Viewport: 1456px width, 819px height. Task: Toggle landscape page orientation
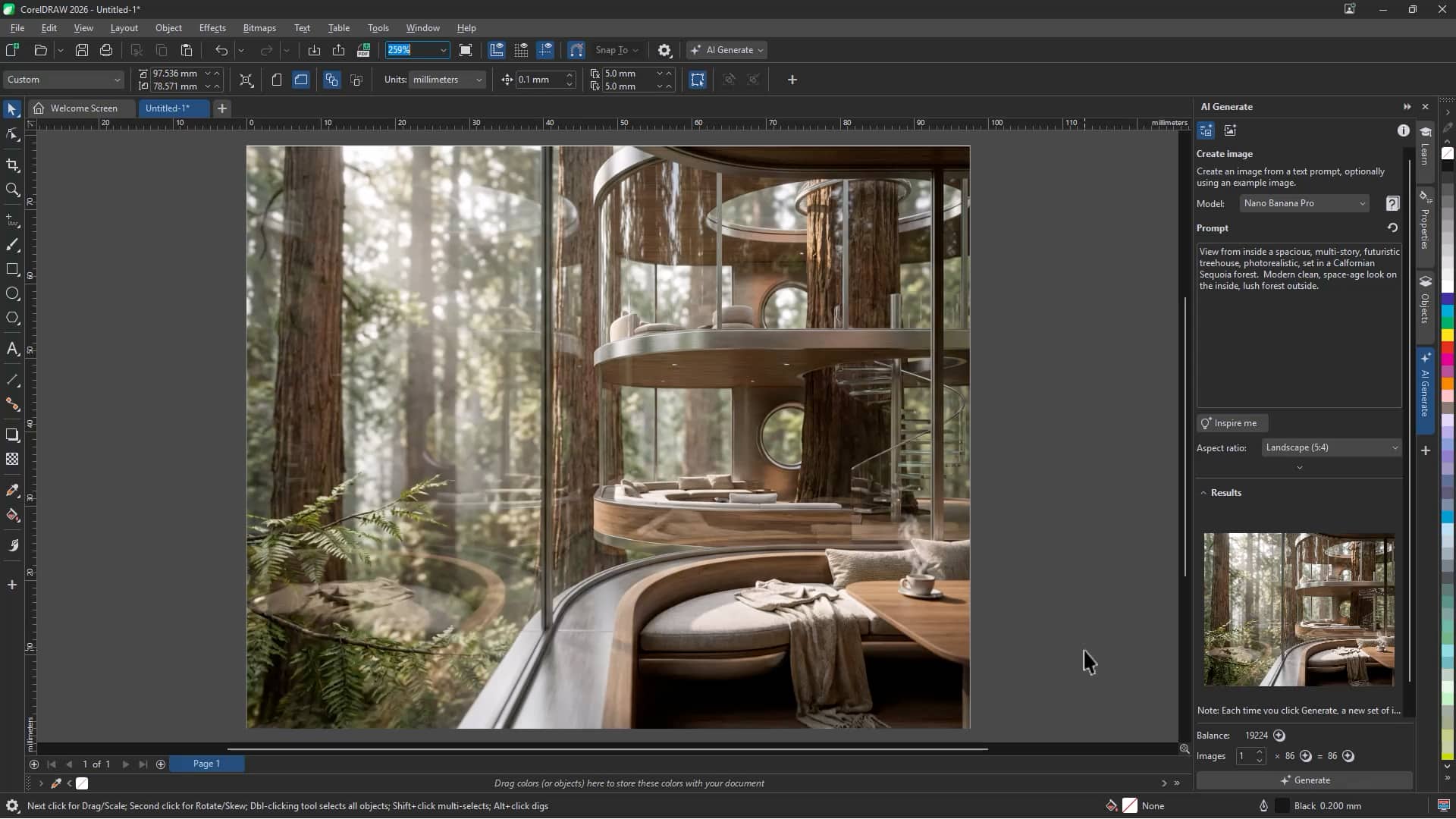(x=301, y=80)
